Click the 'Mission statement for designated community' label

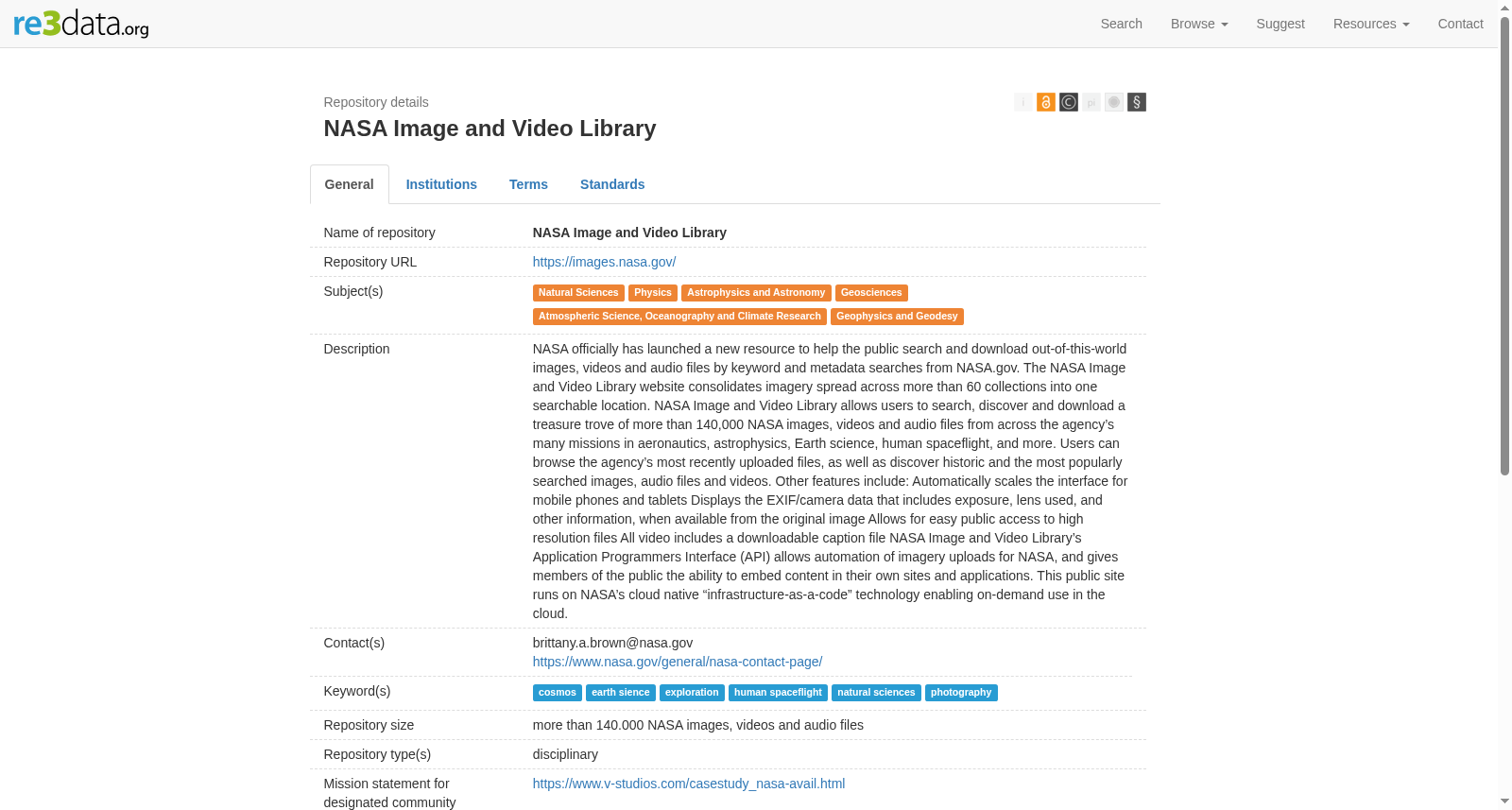click(389, 793)
